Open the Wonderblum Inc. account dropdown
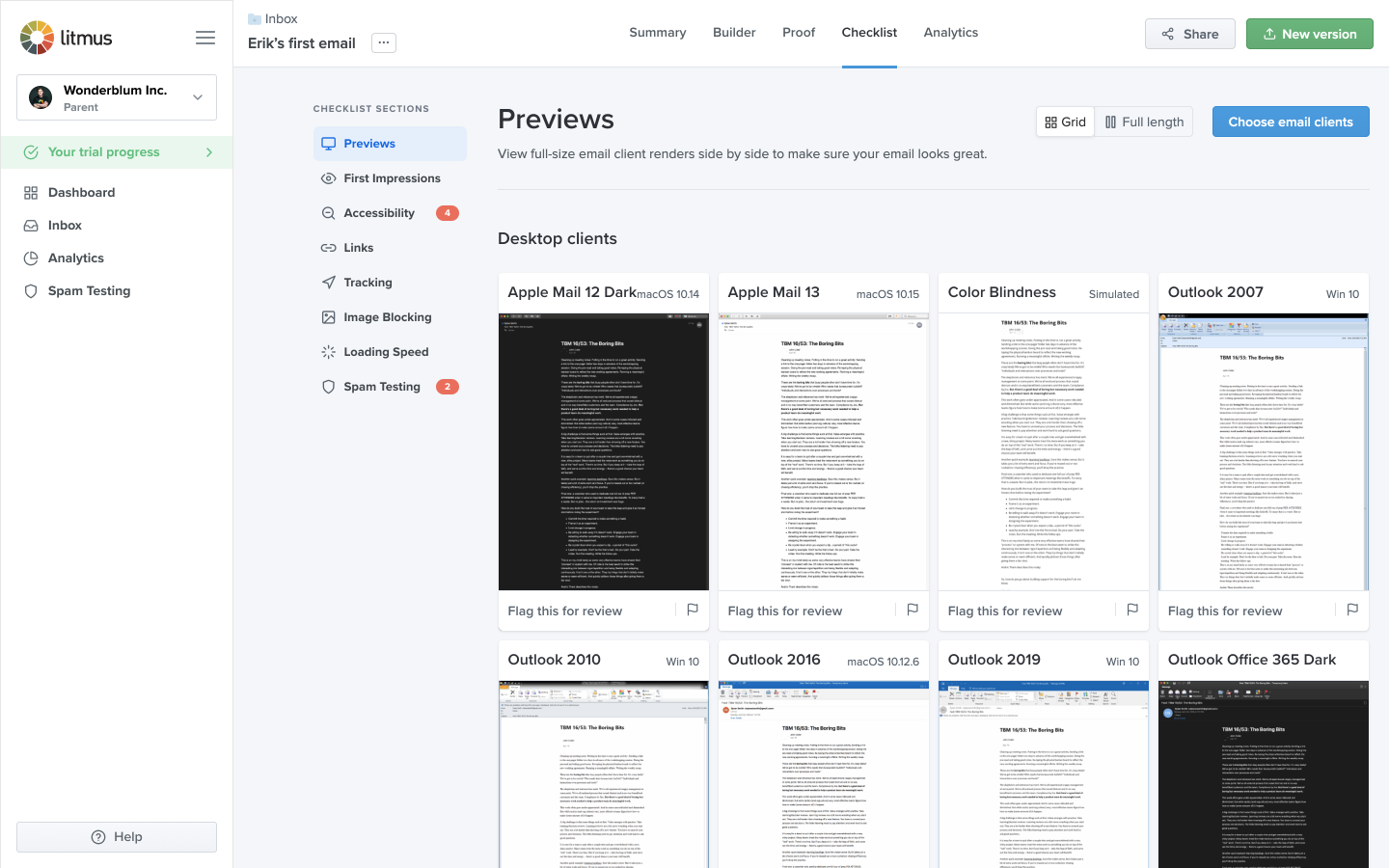 (x=117, y=97)
